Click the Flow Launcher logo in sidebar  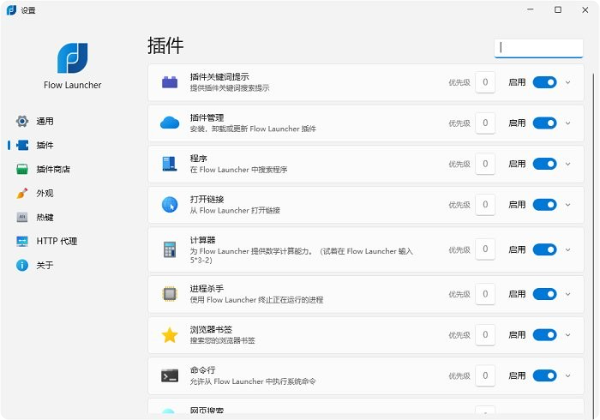tap(72, 58)
